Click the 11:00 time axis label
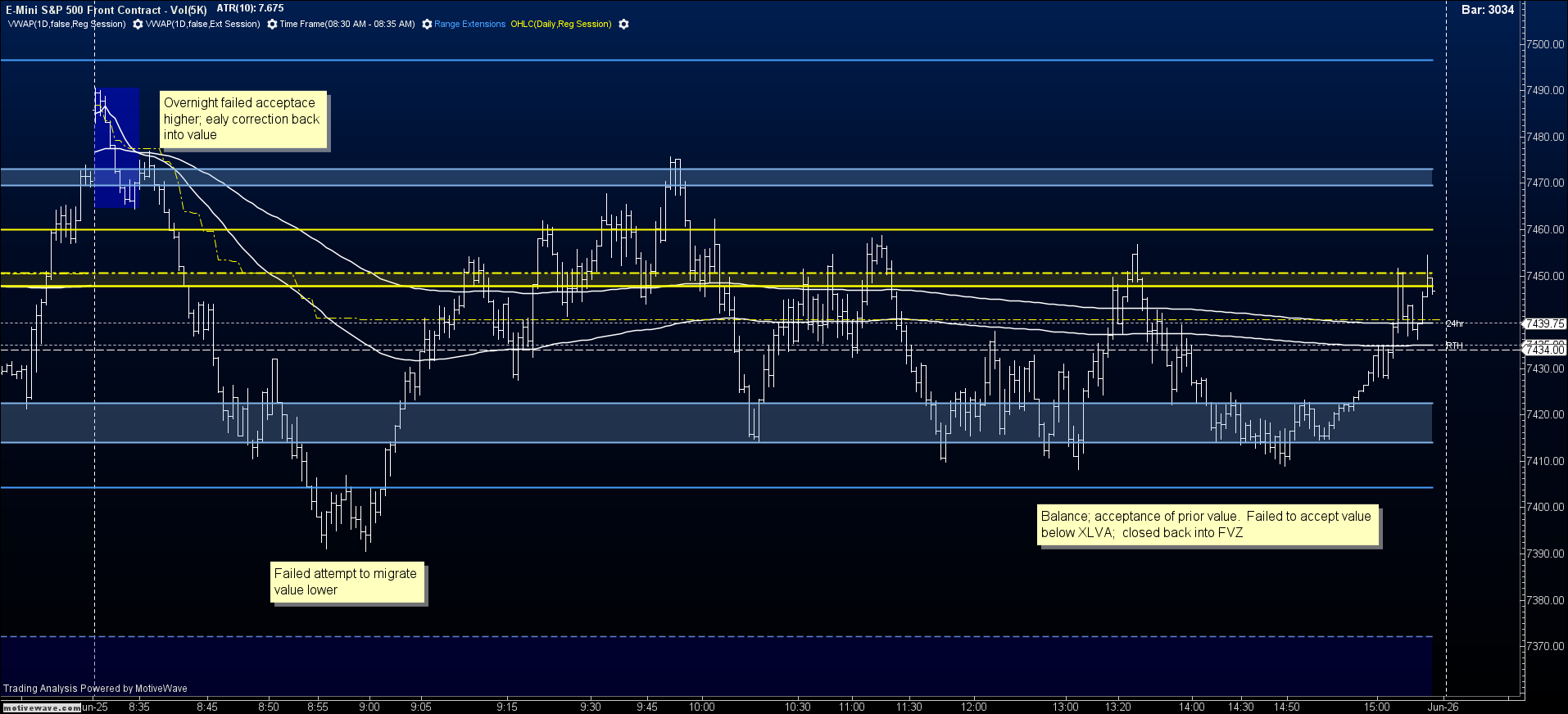1568x714 pixels. [852, 707]
